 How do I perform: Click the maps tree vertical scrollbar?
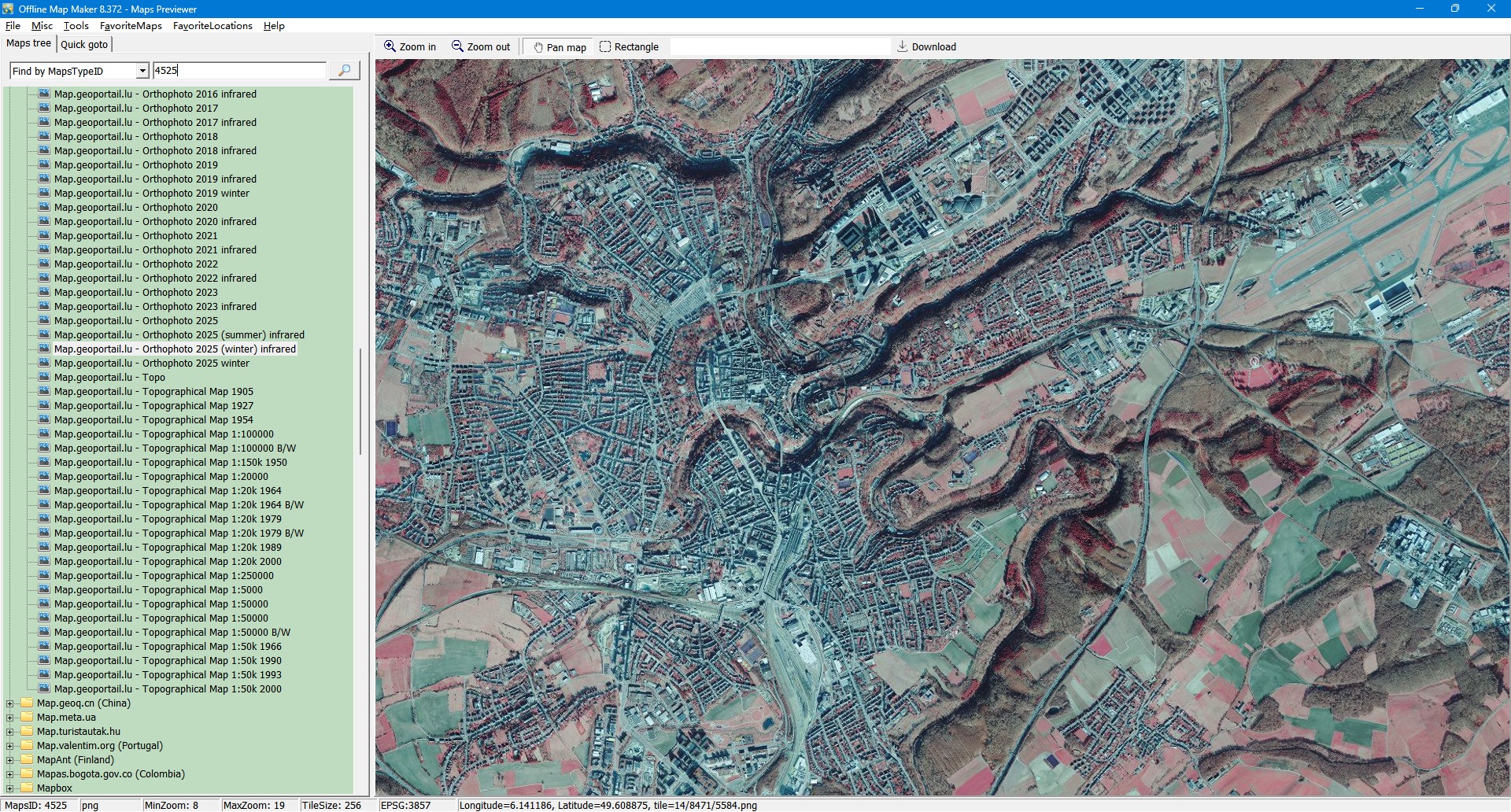coord(360,401)
